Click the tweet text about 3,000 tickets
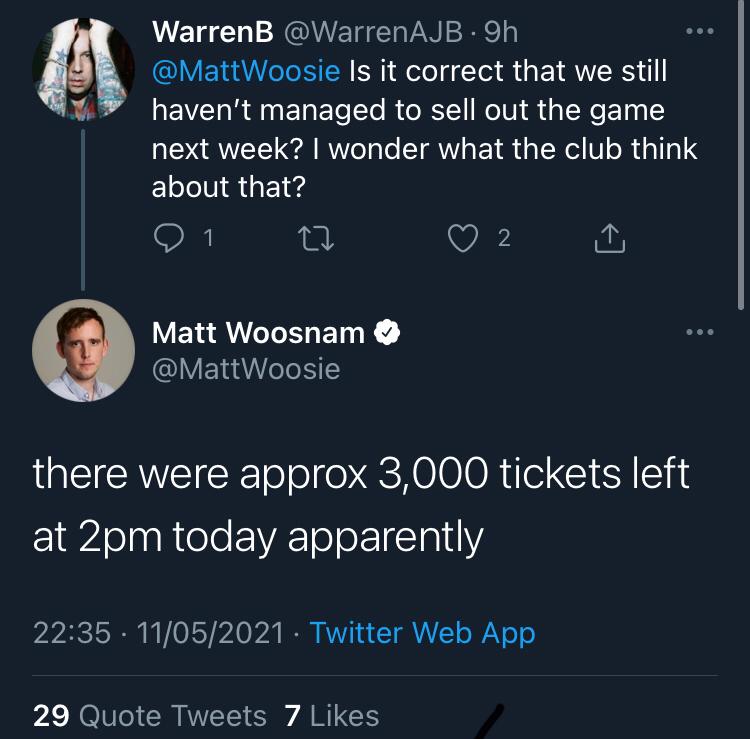The image size is (750, 739). (360, 504)
